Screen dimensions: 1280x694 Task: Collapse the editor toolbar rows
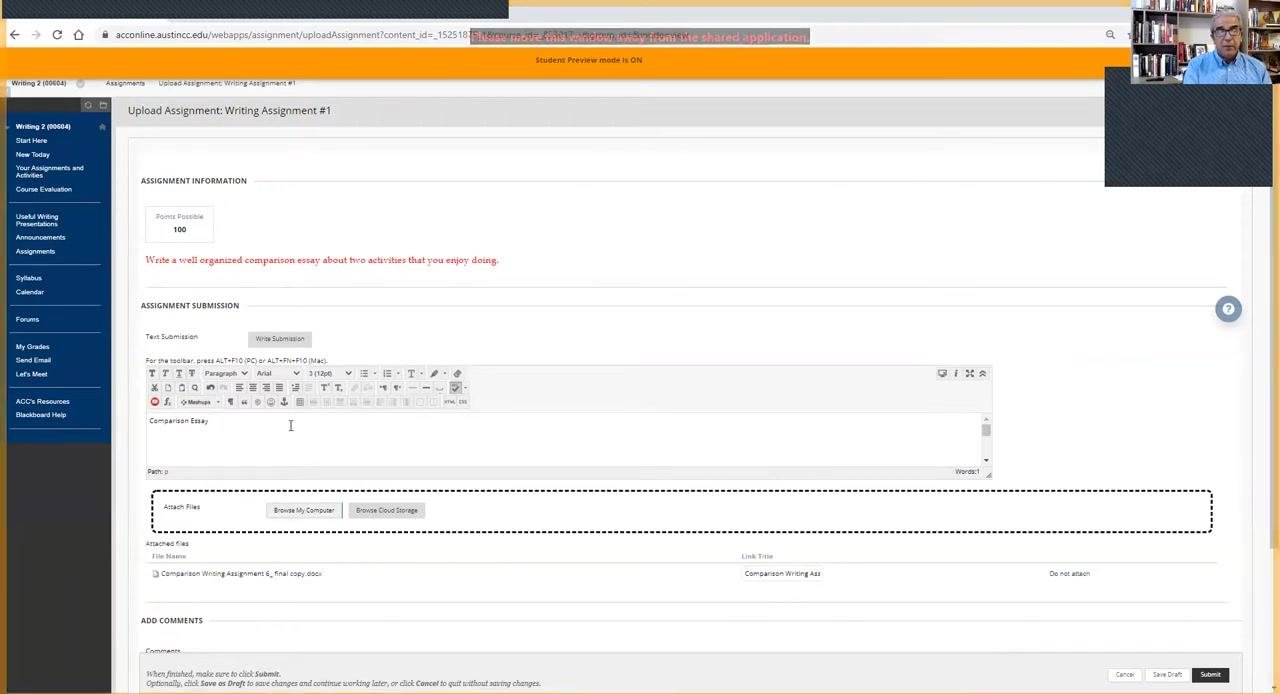[982, 373]
